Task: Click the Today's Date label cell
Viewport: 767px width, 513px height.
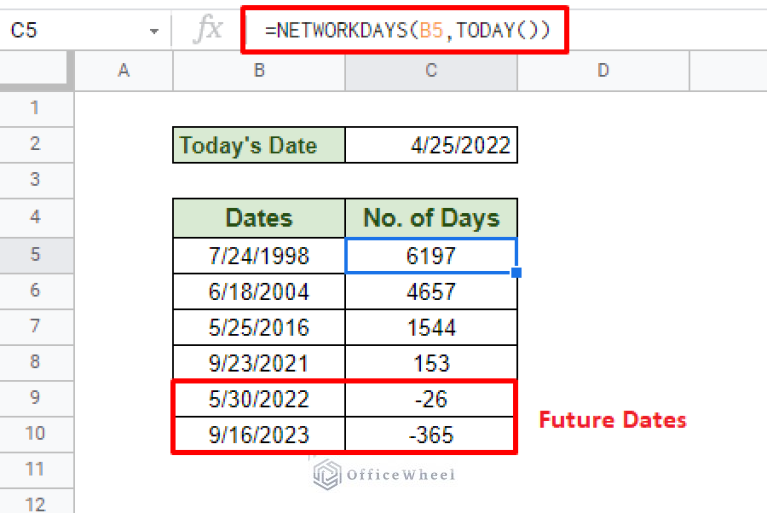Action: coord(259,145)
